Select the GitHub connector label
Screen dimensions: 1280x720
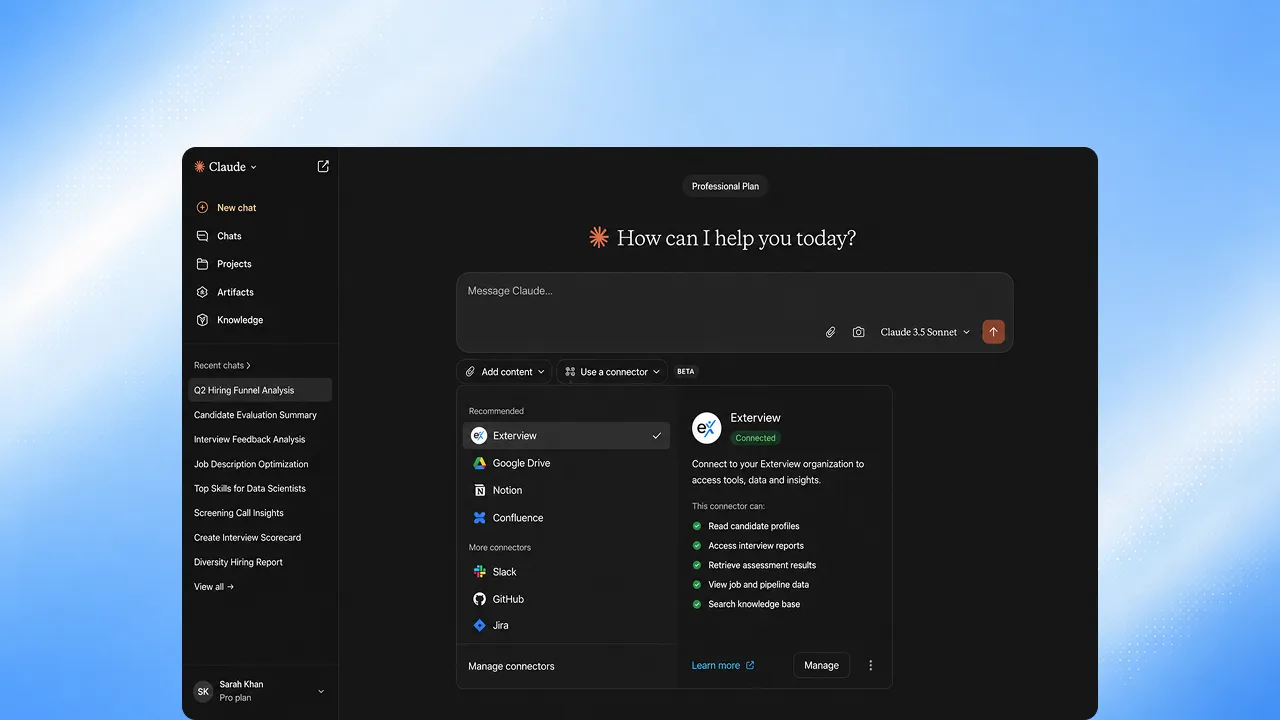[x=508, y=599]
